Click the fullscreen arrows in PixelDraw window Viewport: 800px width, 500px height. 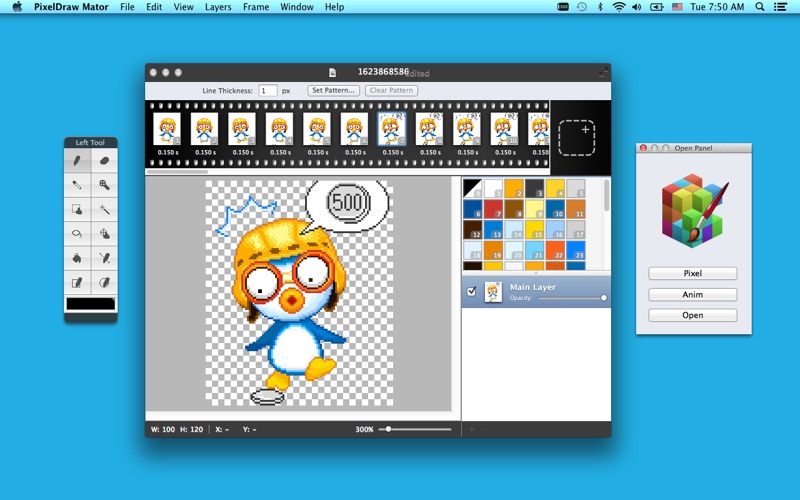603,72
